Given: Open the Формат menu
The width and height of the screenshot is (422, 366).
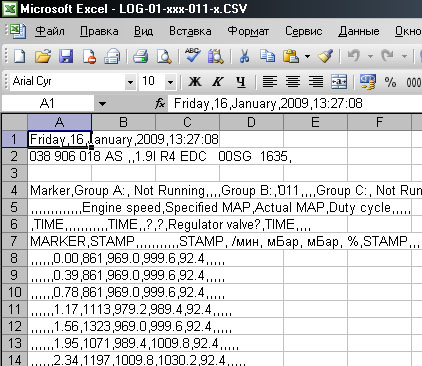Looking at the screenshot, I should [x=248, y=31].
